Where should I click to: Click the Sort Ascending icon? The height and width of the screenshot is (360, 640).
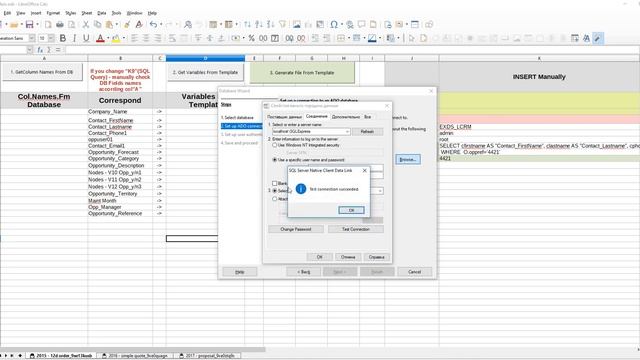pyautogui.click(x=259, y=25)
